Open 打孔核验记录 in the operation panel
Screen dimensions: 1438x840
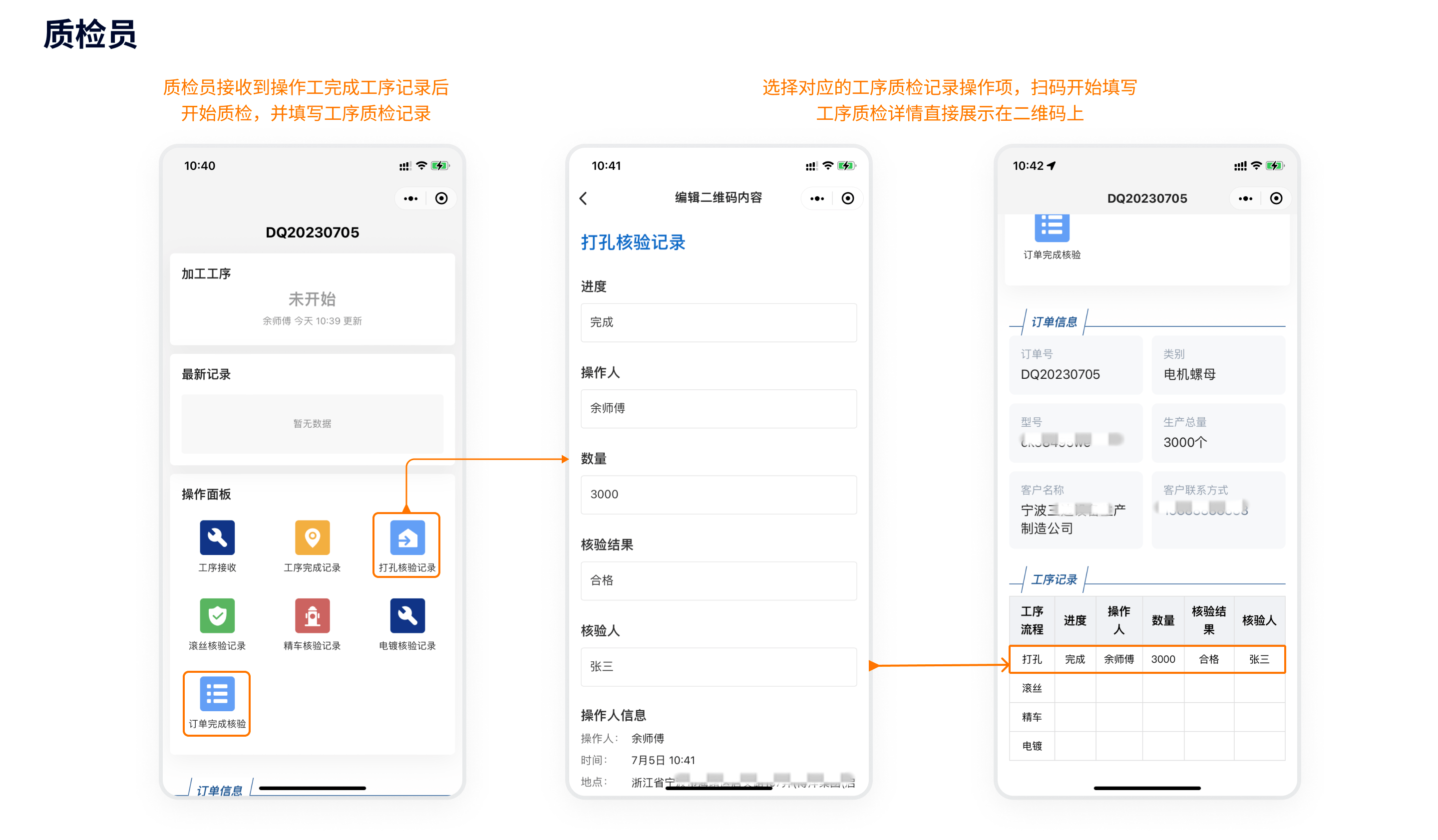(407, 538)
